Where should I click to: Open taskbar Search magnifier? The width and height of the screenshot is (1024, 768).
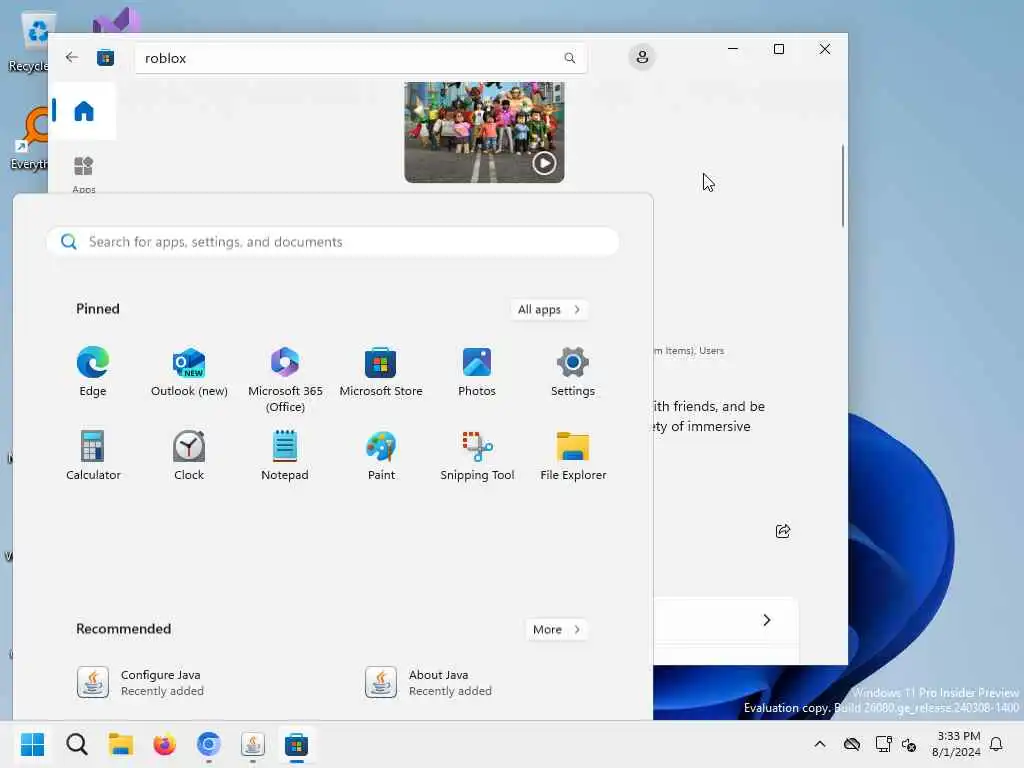(x=76, y=744)
